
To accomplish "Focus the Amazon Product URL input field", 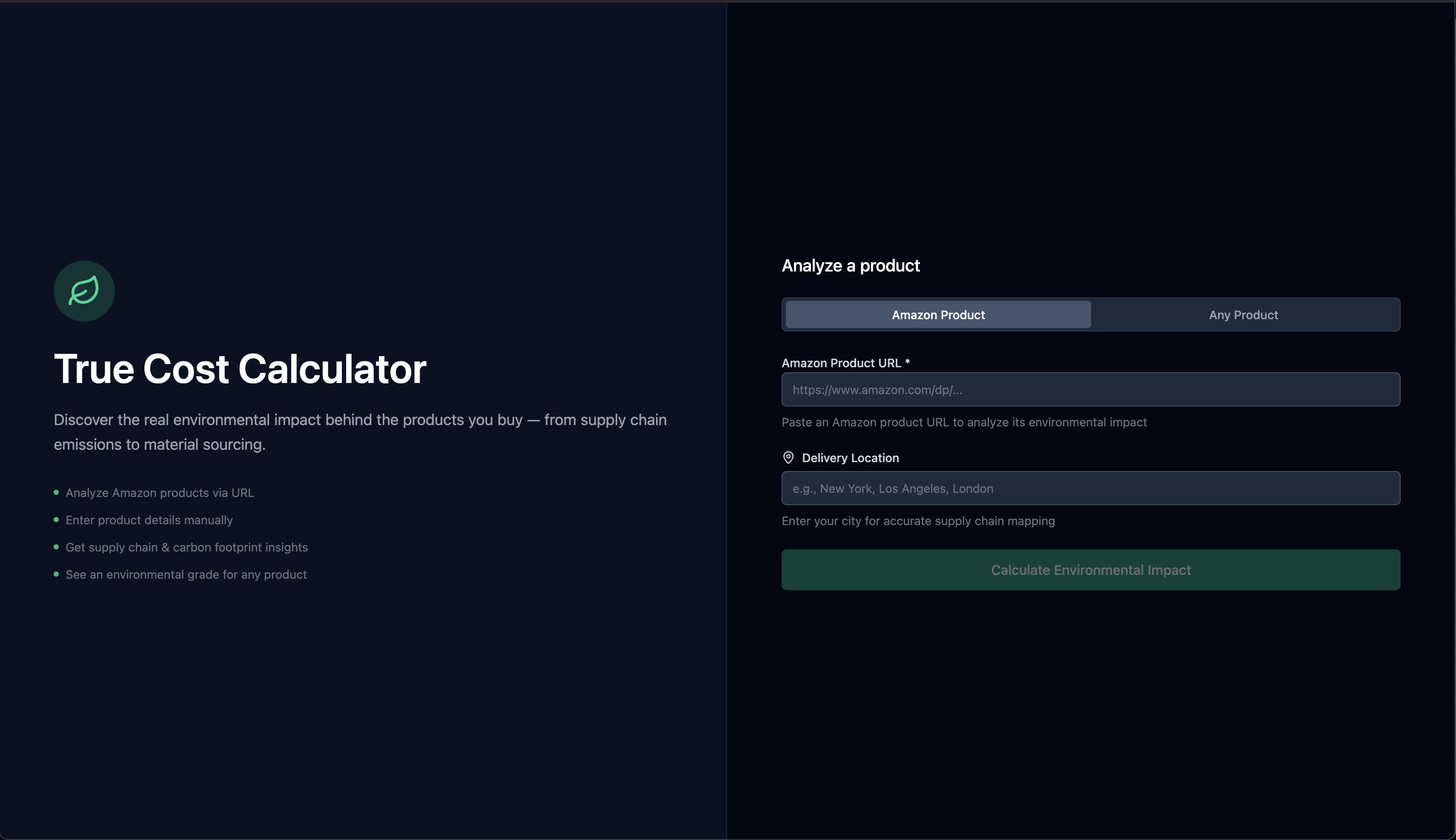I will point(1090,389).
